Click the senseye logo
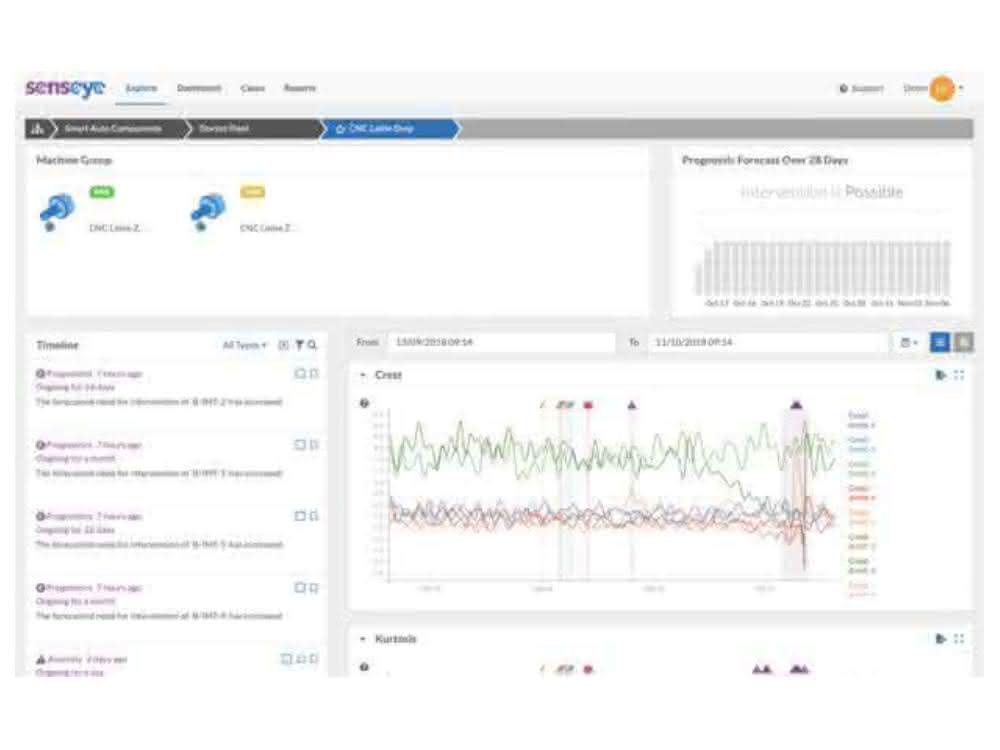The width and height of the screenshot is (1000, 750). click(65, 88)
